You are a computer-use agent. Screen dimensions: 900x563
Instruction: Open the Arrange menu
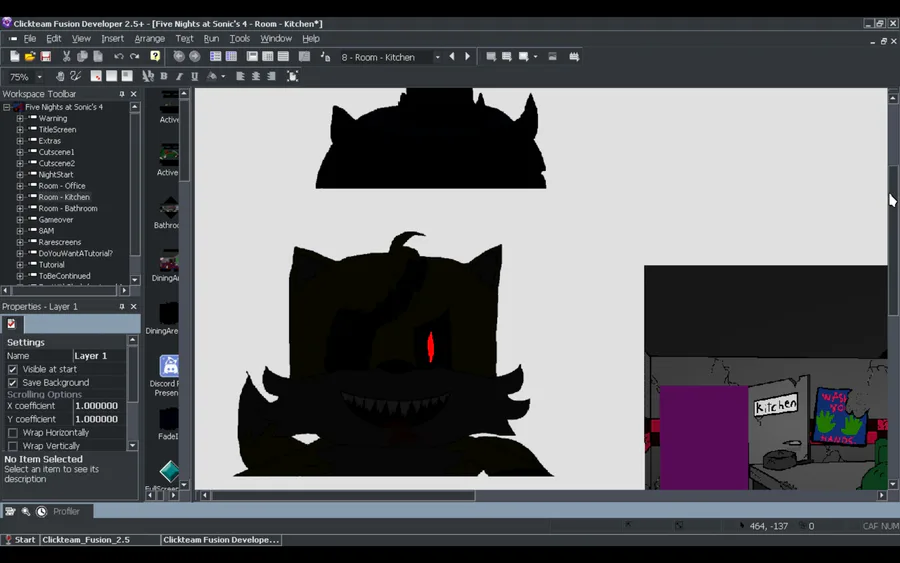click(x=149, y=38)
